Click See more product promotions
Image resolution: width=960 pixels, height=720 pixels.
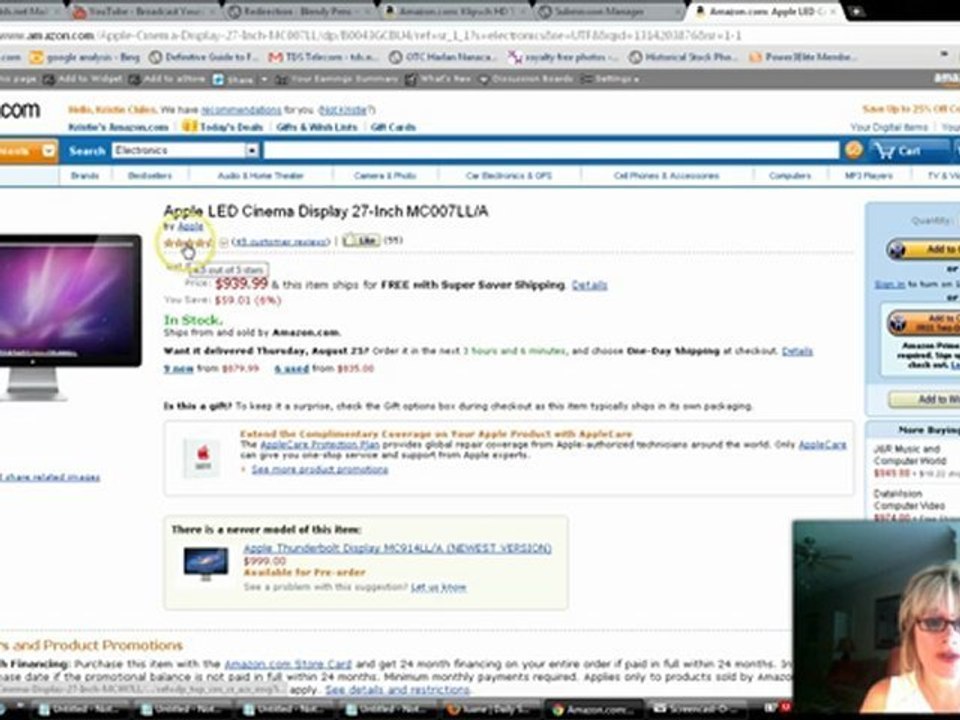coord(320,470)
